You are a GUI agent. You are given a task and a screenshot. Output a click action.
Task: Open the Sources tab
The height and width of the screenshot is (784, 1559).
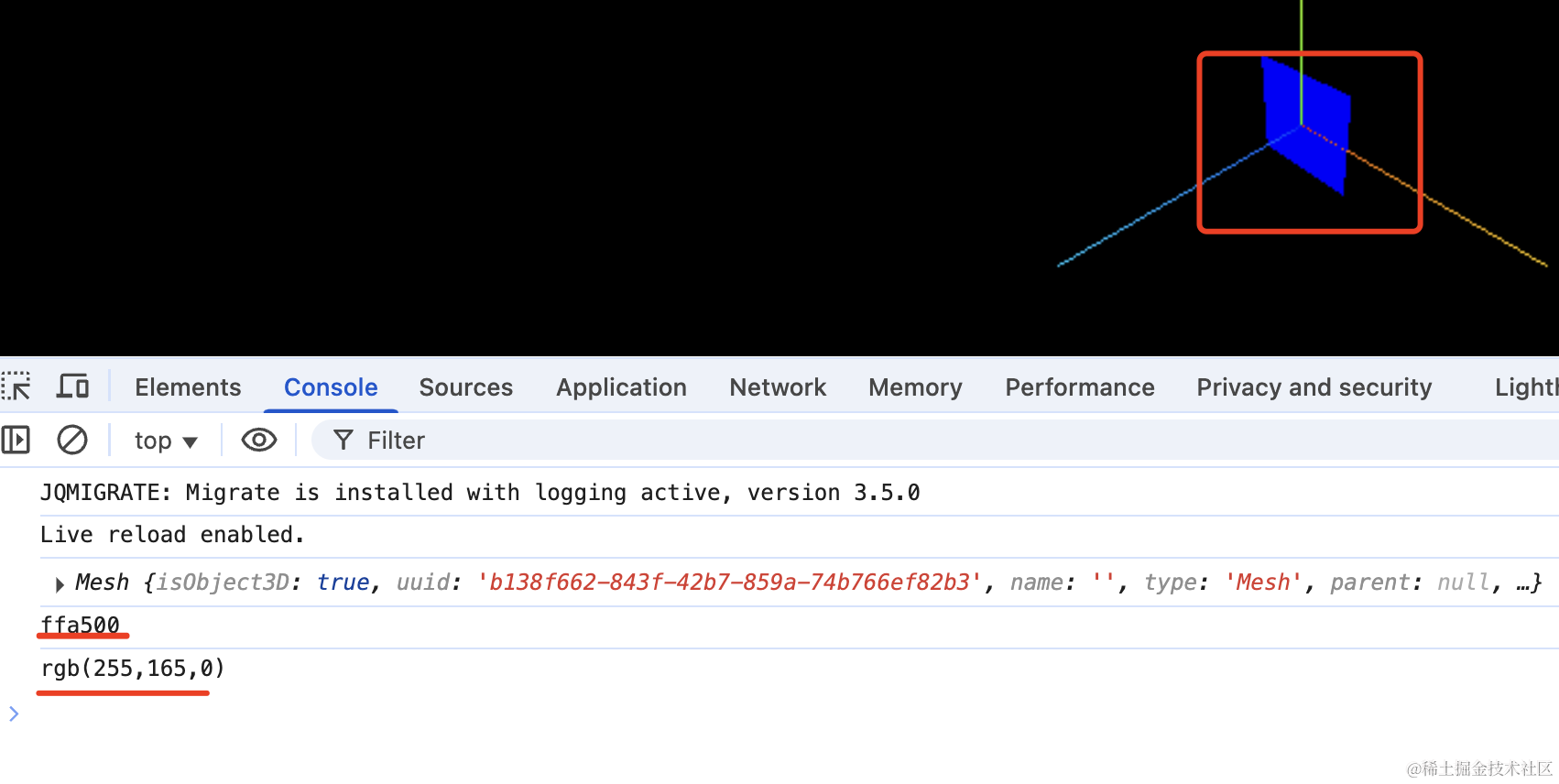click(x=466, y=387)
